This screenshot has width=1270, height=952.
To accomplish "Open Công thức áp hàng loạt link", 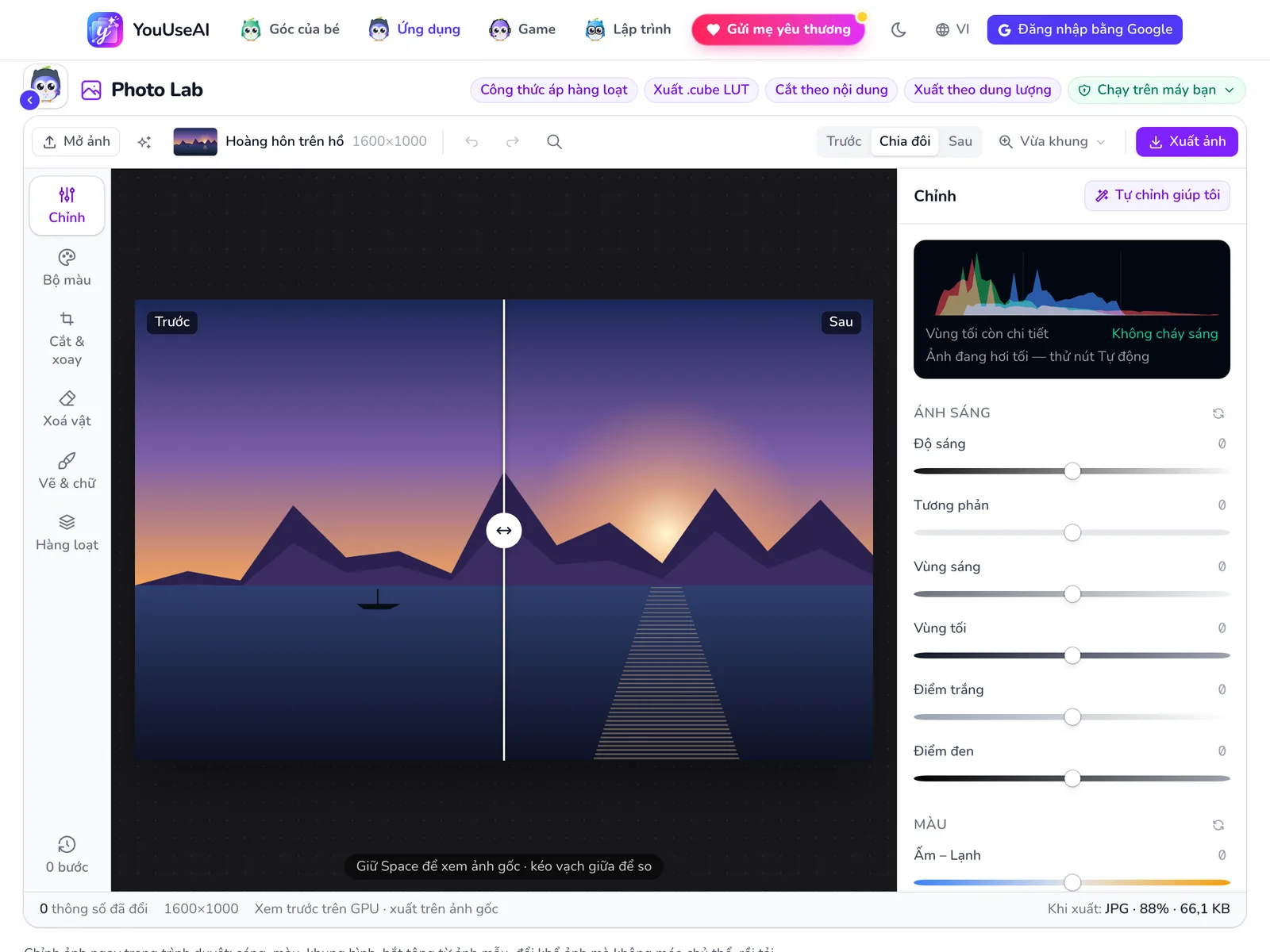I will pyautogui.click(x=553, y=90).
